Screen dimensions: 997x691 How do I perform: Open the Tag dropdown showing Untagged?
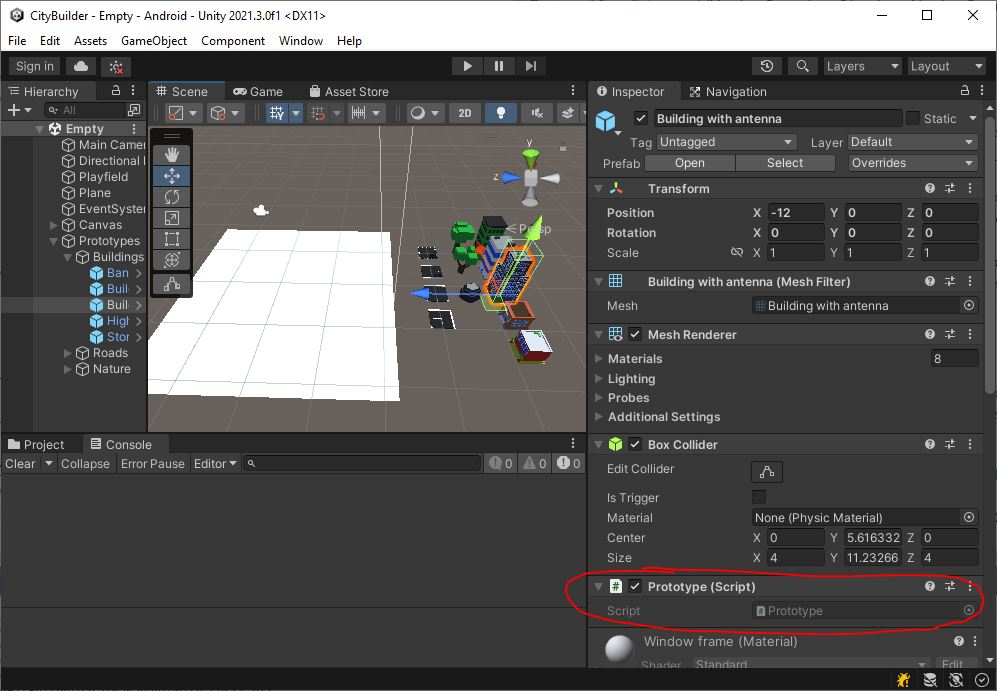pos(726,142)
